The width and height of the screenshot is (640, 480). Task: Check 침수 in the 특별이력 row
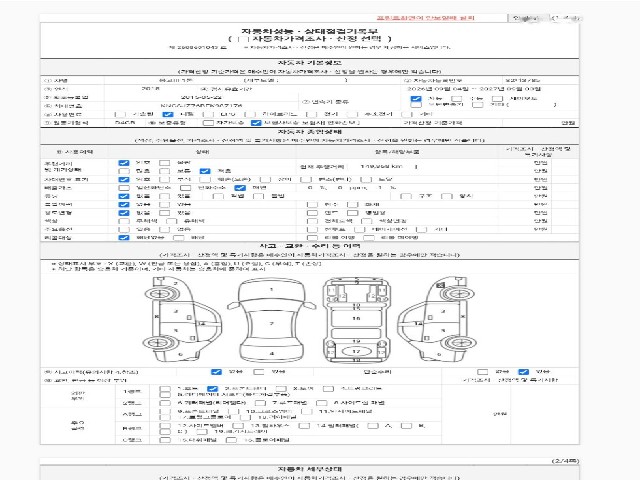click(x=312, y=204)
